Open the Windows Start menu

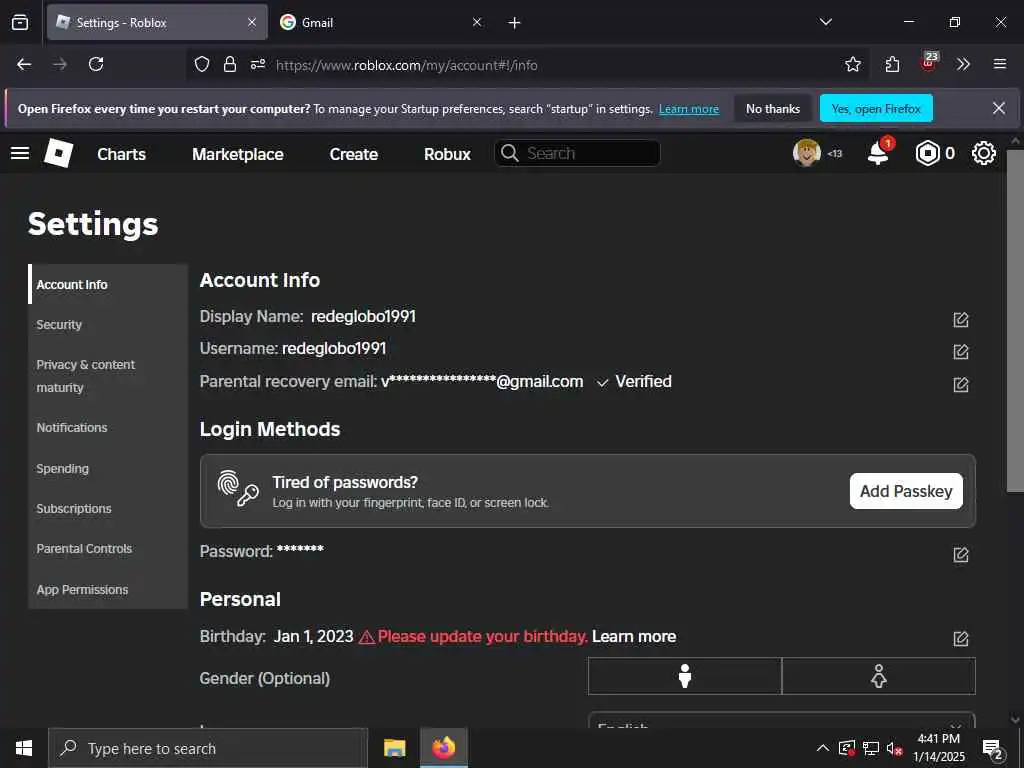(x=24, y=748)
